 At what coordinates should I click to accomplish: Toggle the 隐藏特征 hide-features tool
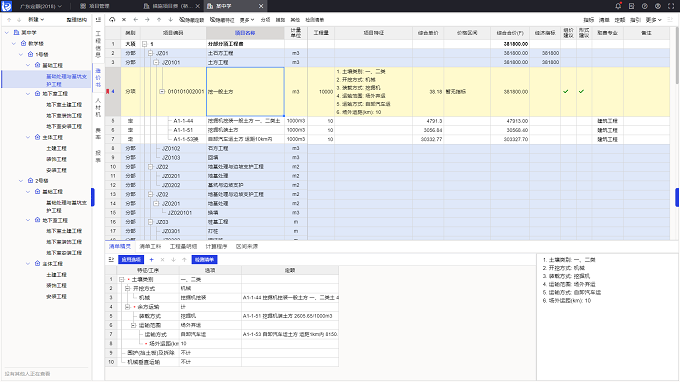(222, 20)
